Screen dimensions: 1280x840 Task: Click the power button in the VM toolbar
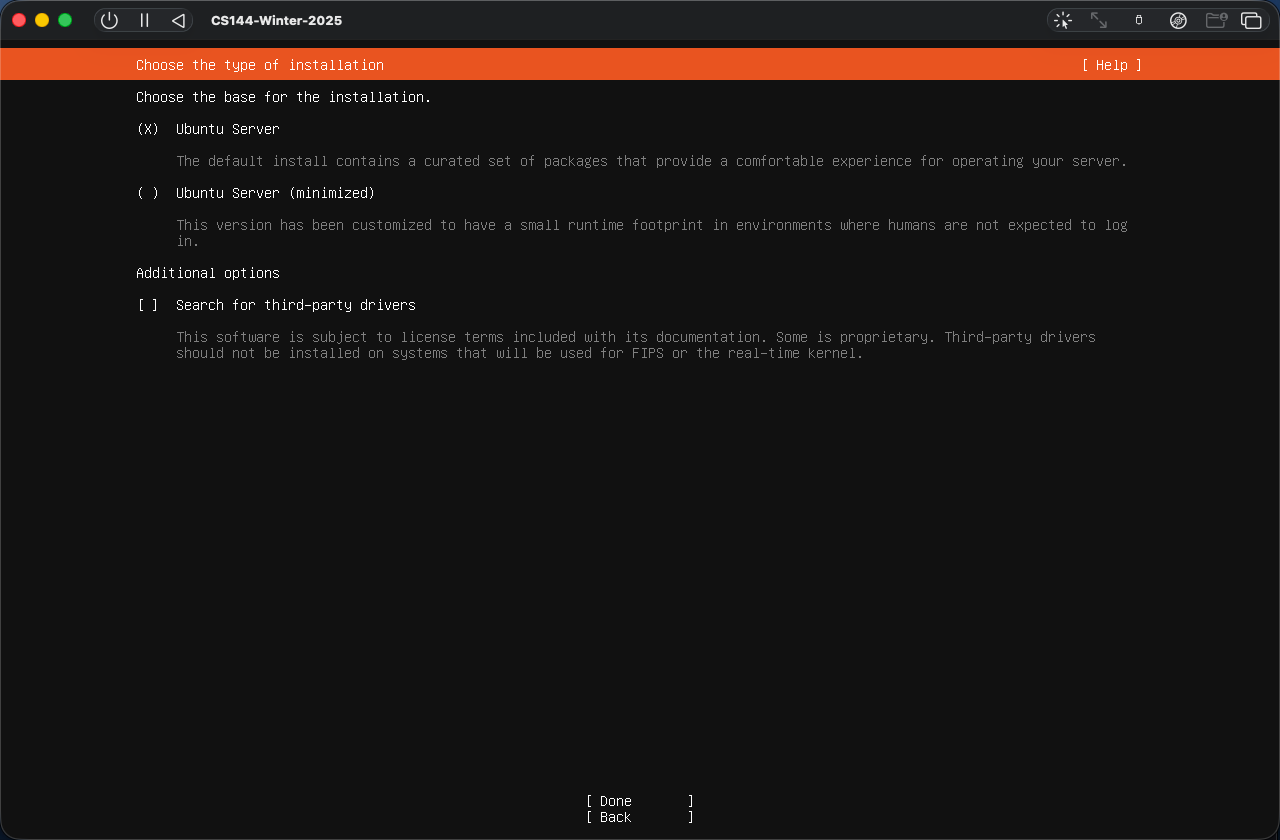pos(110,20)
